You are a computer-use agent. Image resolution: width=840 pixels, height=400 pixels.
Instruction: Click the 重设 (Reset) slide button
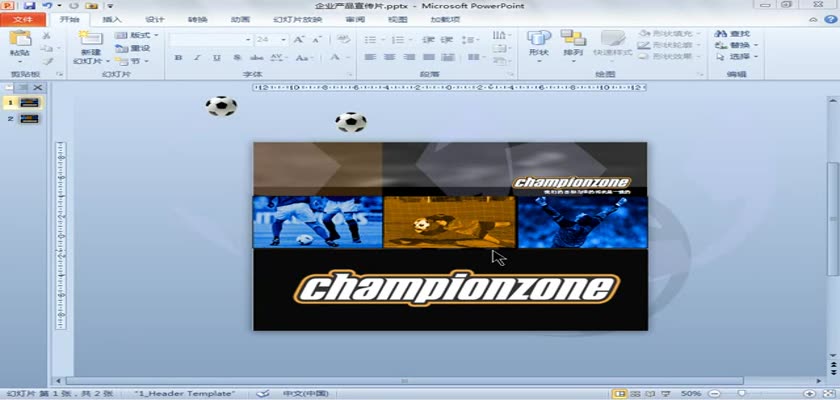pyautogui.click(x=133, y=48)
